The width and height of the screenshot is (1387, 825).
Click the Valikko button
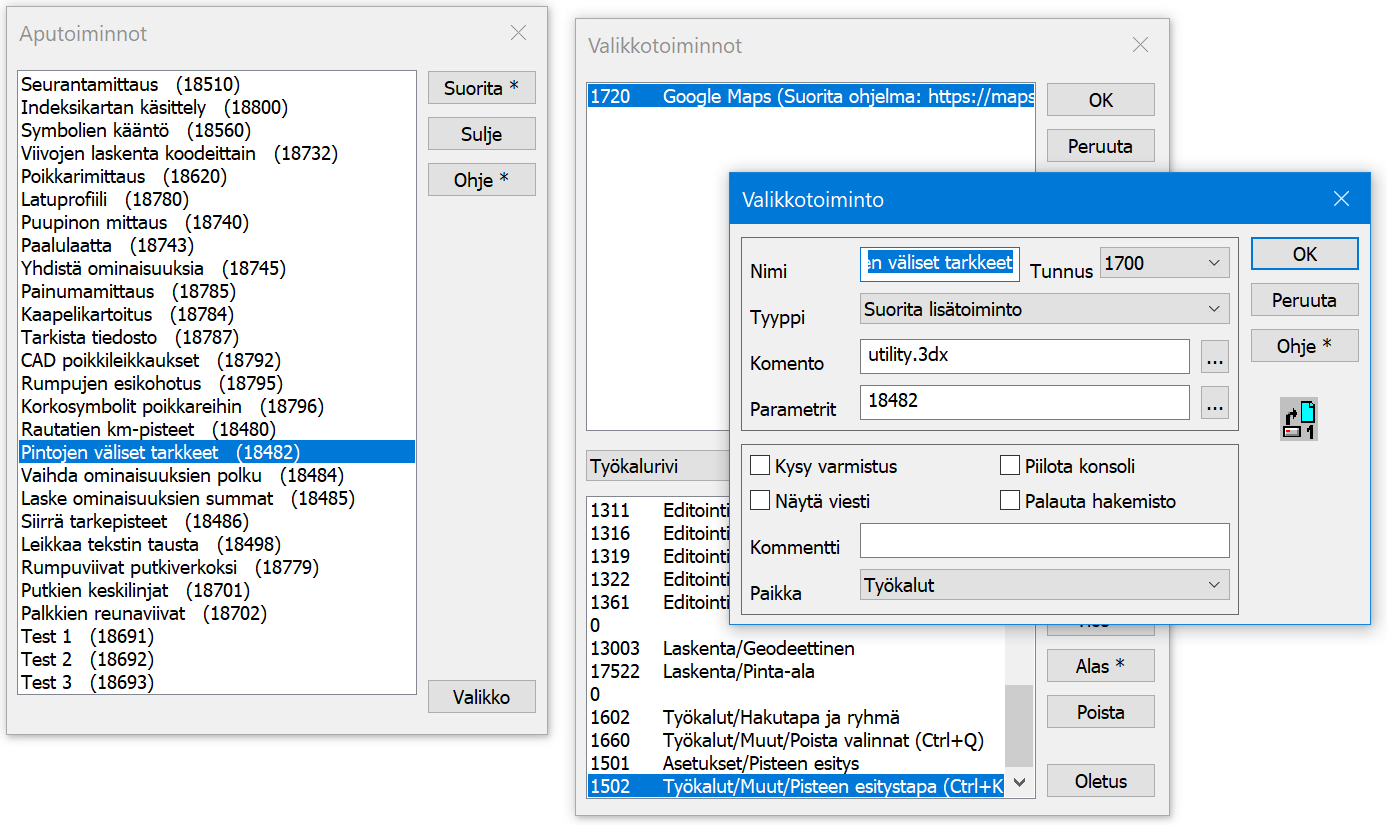[x=481, y=697]
